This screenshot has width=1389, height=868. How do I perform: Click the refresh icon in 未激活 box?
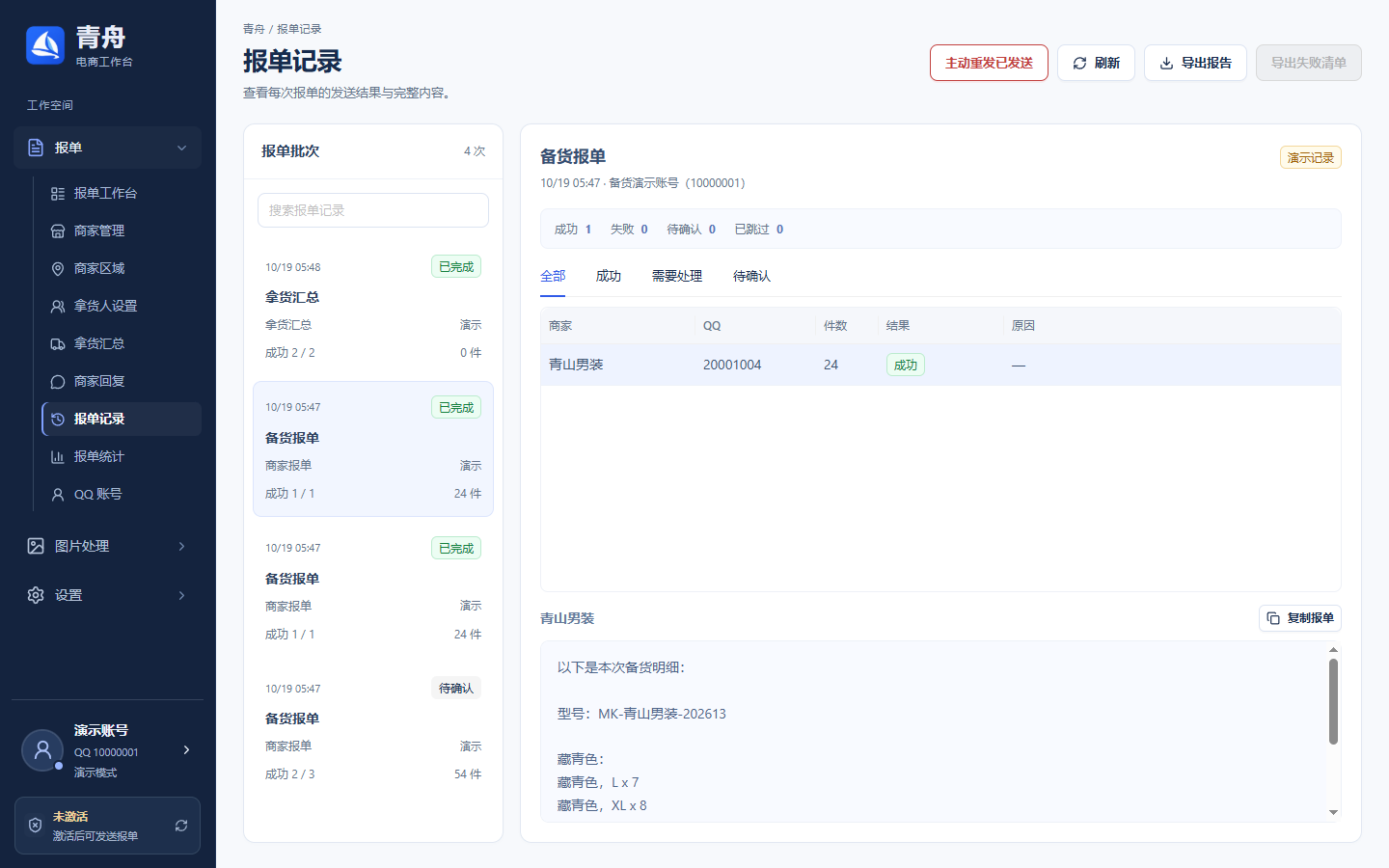pyautogui.click(x=181, y=826)
